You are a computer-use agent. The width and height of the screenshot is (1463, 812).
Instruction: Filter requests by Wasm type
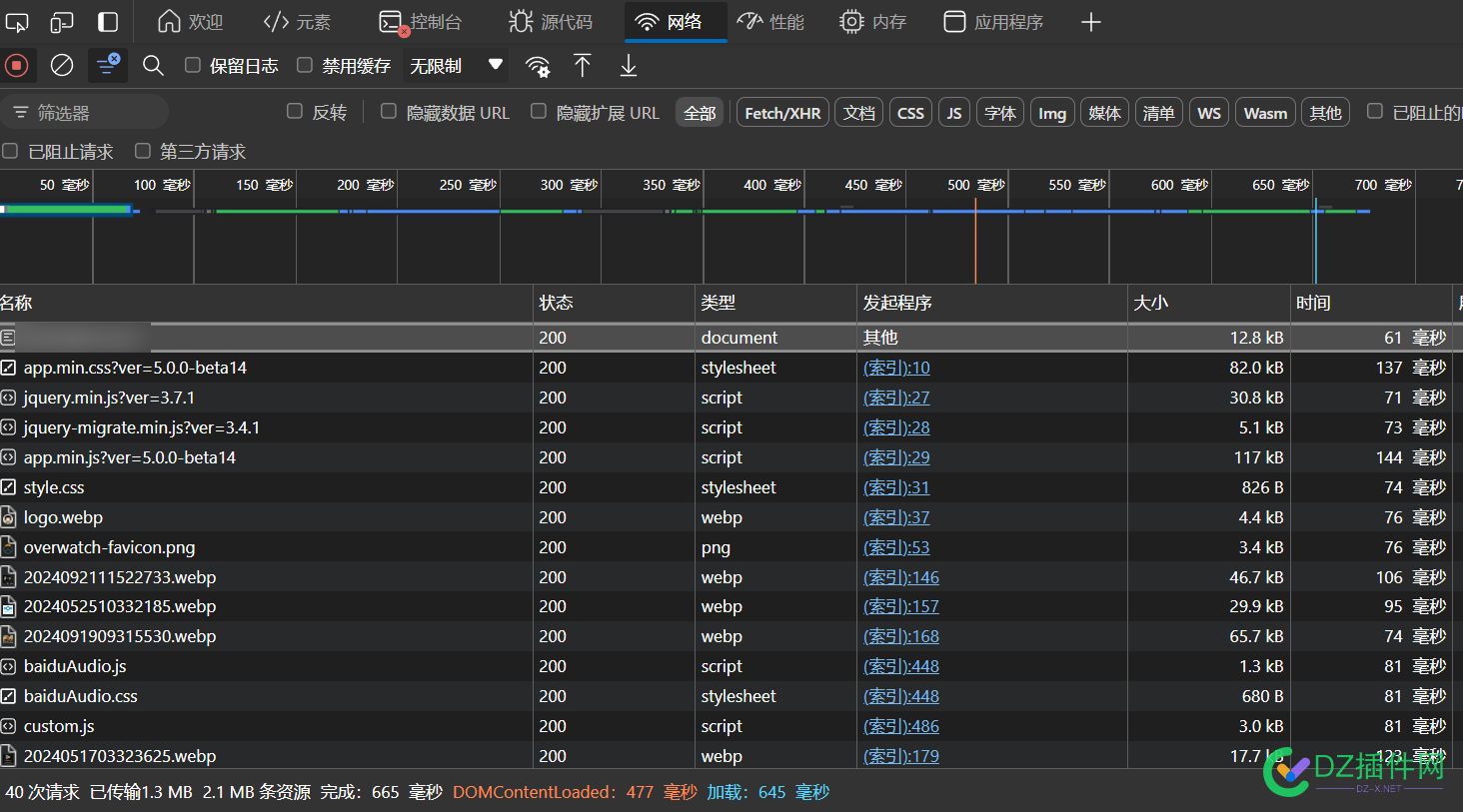[1265, 113]
